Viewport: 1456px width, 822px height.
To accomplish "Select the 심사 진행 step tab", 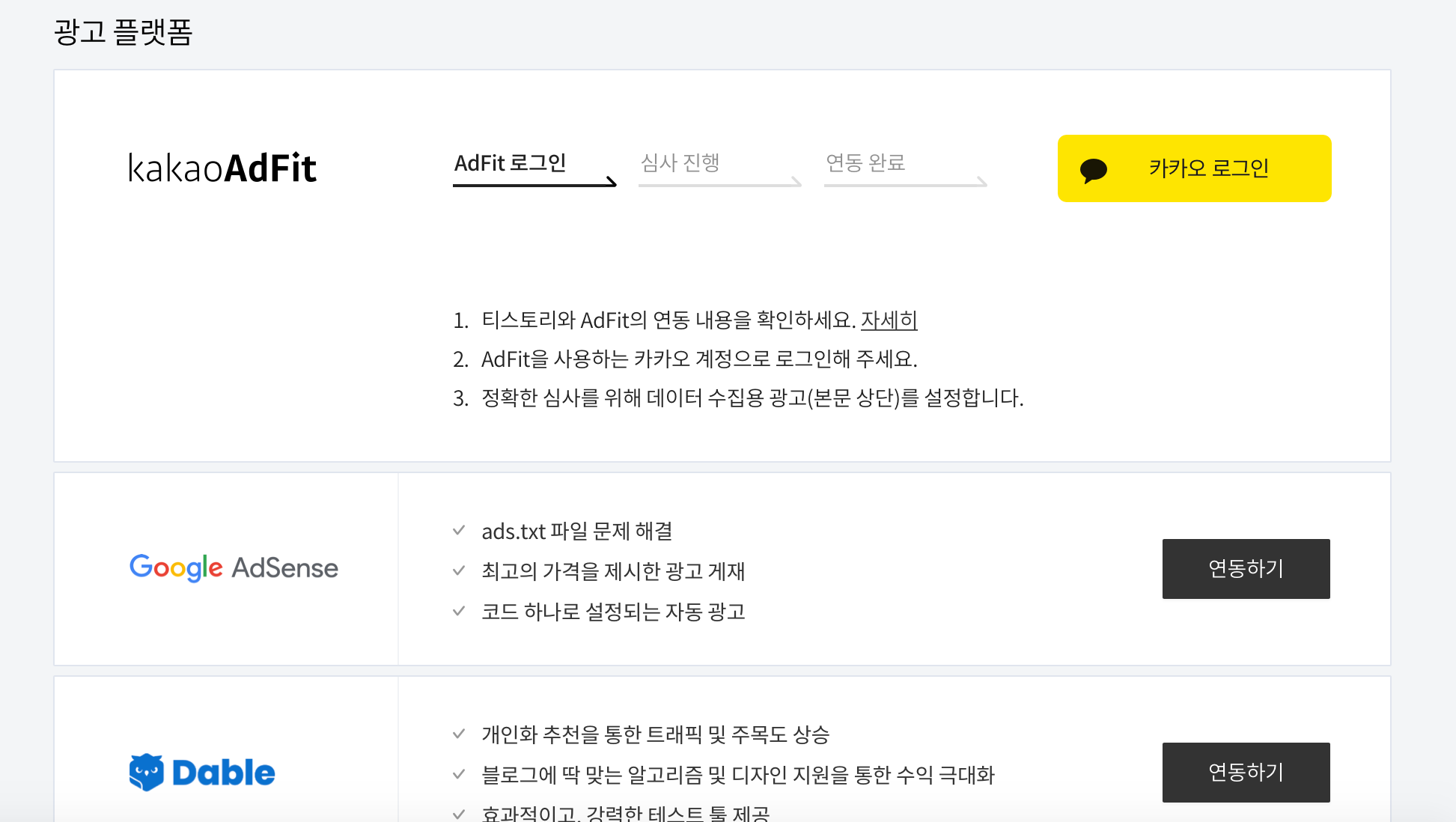I will coord(719,168).
